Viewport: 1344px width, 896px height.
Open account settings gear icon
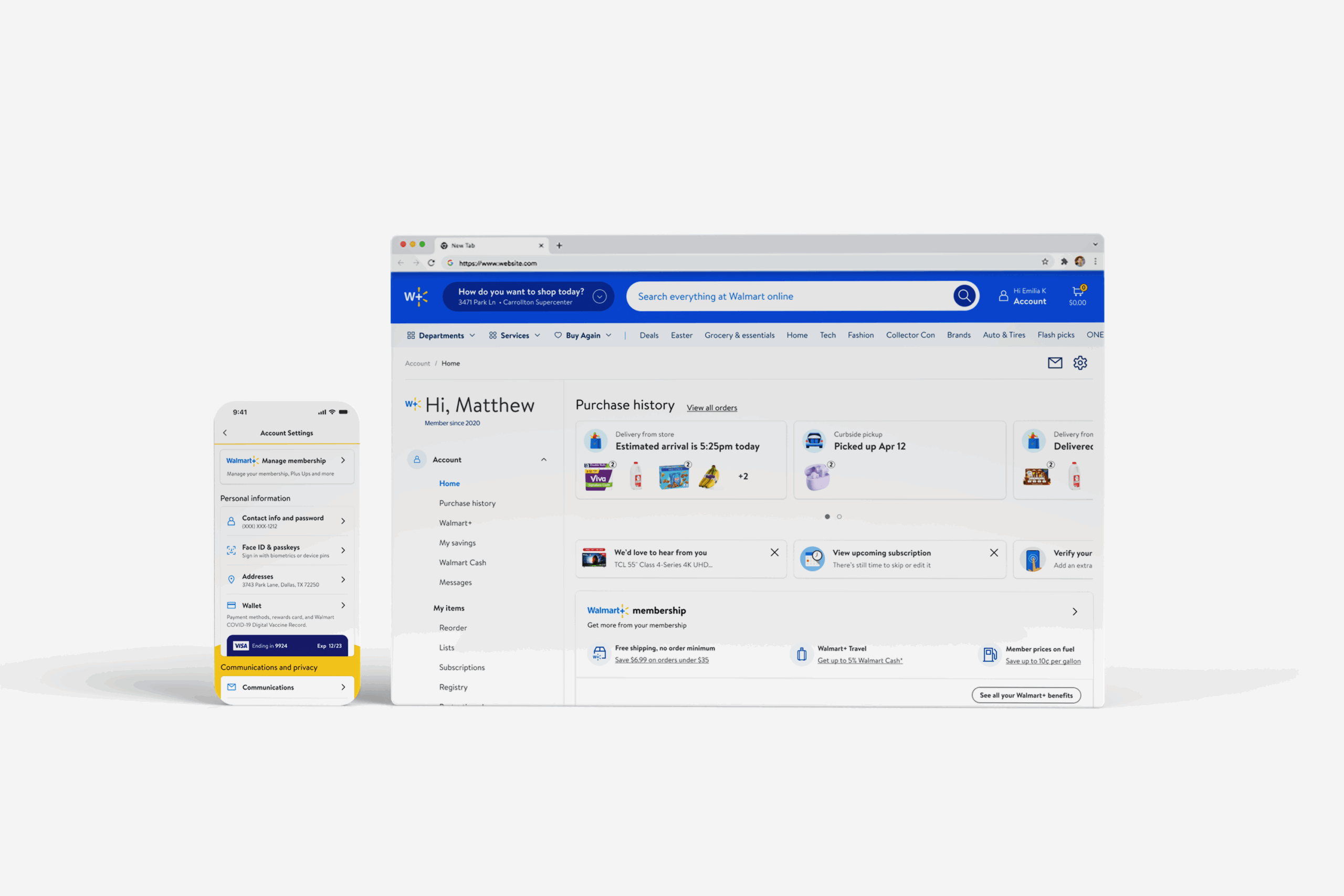(1079, 363)
